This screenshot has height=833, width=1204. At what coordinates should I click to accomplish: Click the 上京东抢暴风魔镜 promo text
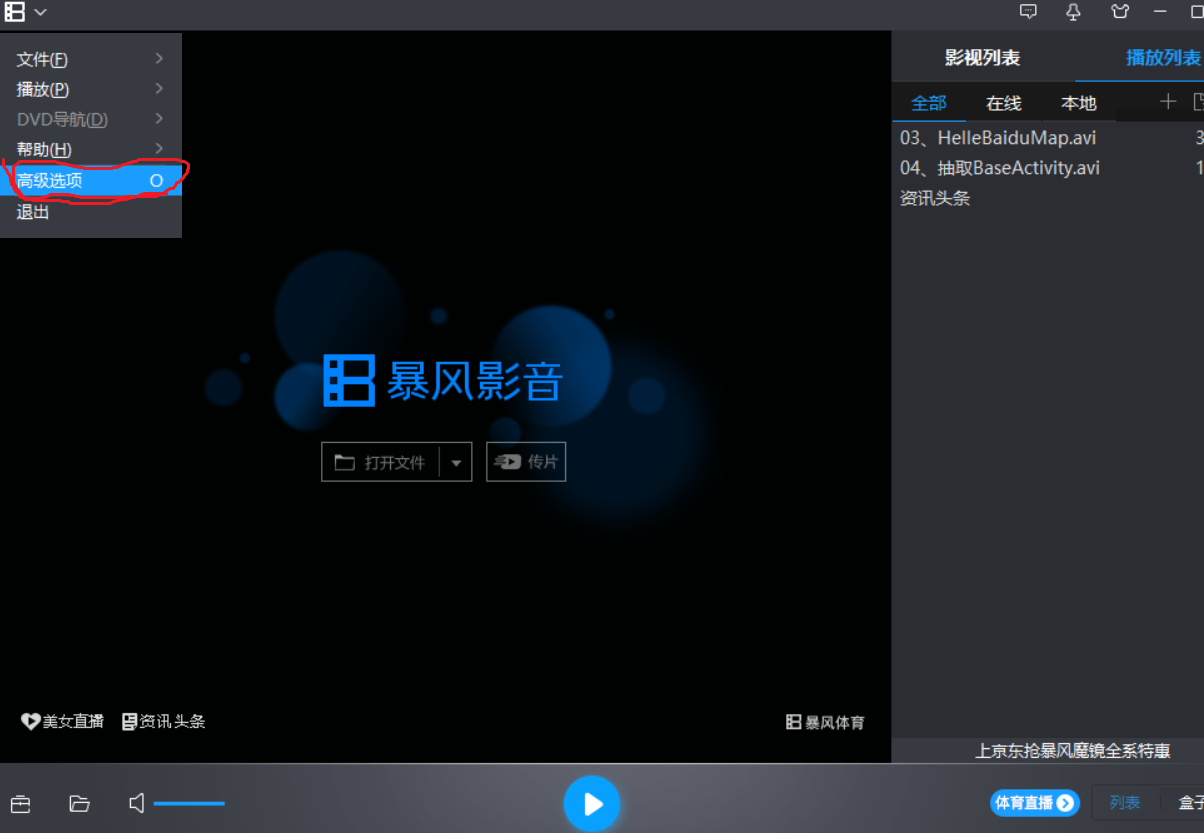(1073, 751)
